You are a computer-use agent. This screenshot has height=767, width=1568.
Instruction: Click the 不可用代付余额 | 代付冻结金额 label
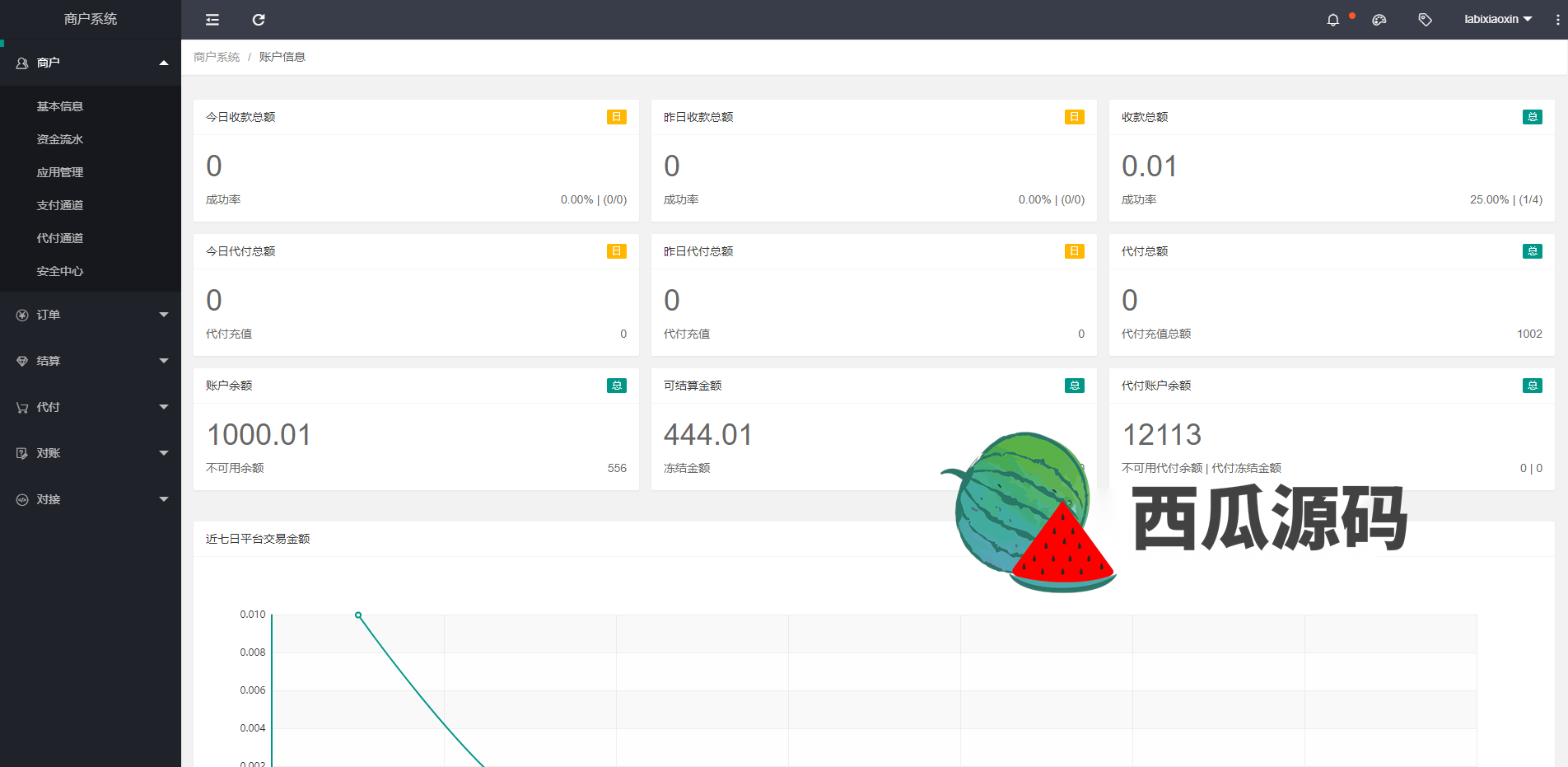pyautogui.click(x=1202, y=468)
